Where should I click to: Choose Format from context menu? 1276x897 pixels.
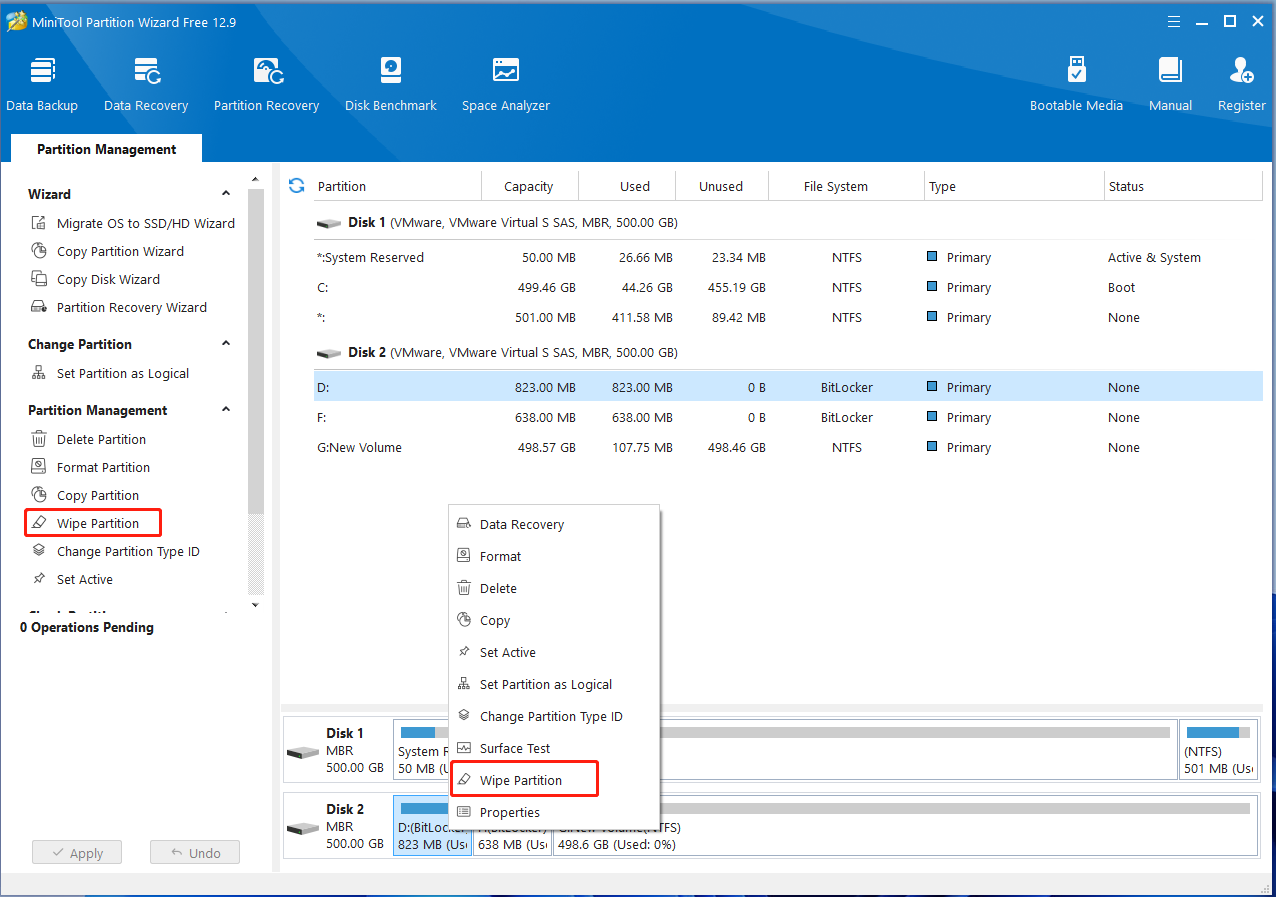pyautogui.click(x=554, y=556)
